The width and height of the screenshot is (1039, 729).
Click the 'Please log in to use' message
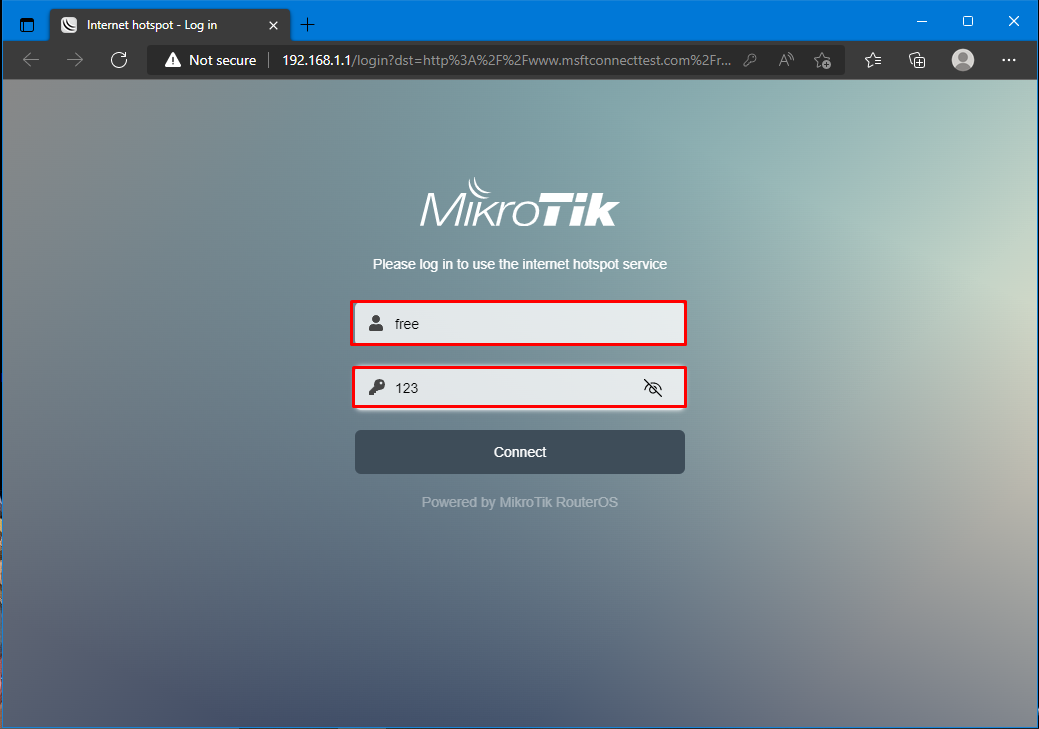pyautogui.click(x=520, y=264)
